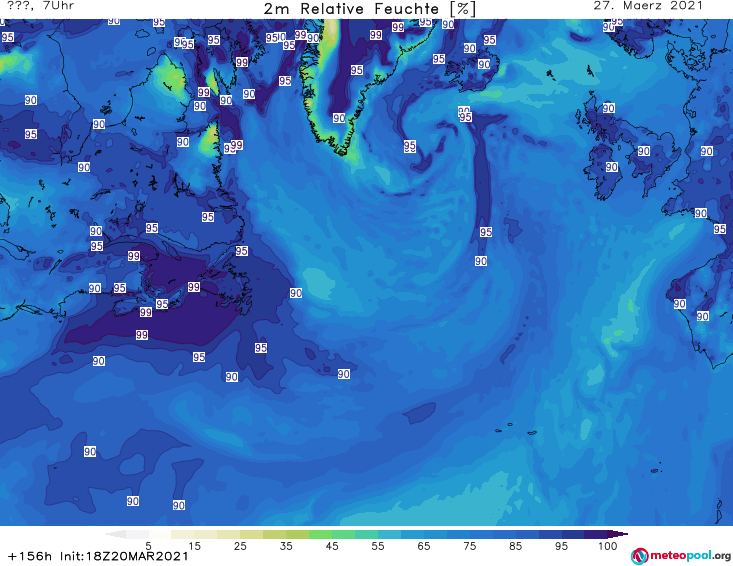Click the '???, 7Uhr' time label
Image resolution: width=733 pixels, height=566 pixels.
pos(41,6)
